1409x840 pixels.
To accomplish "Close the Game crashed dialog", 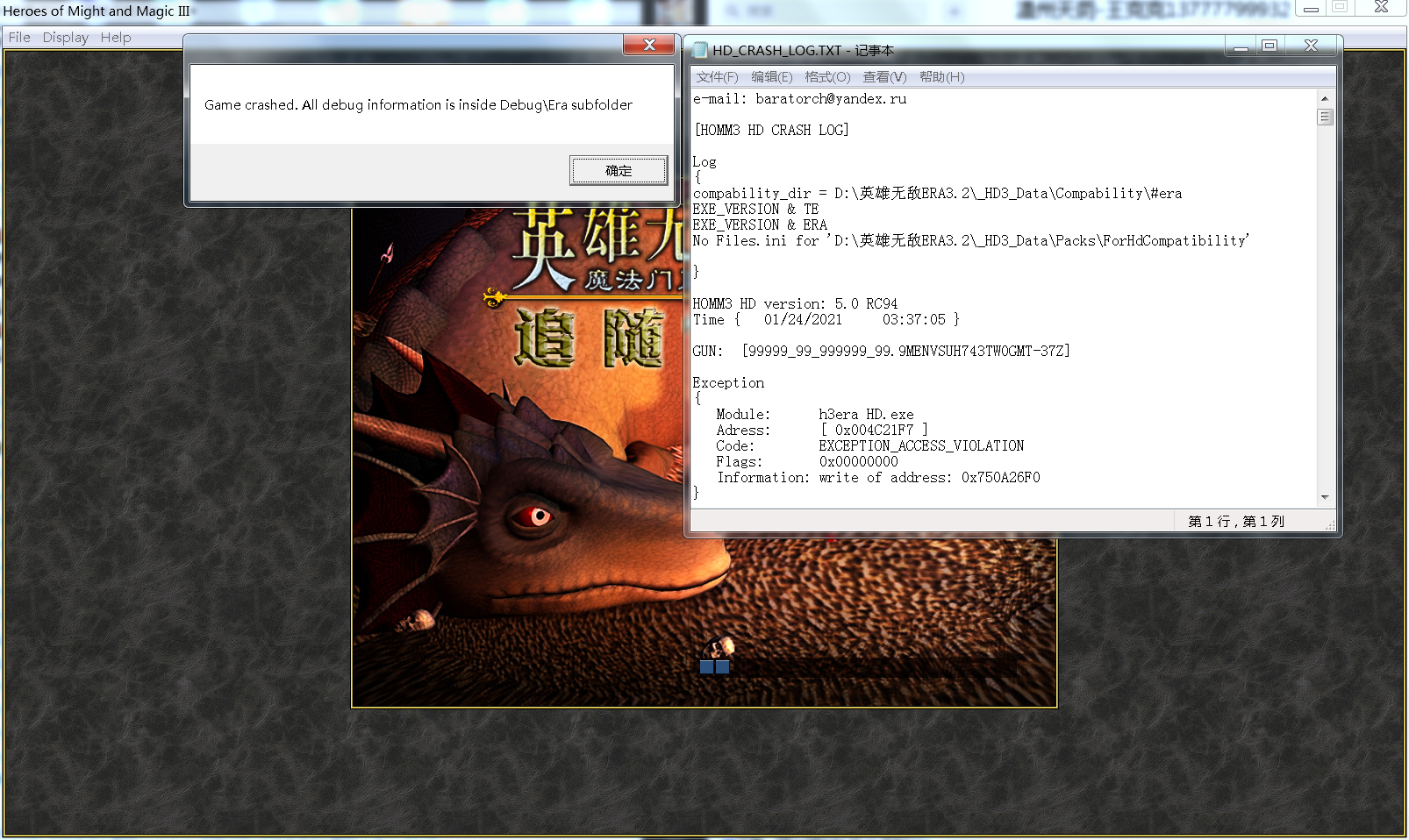I will (649, 45).
